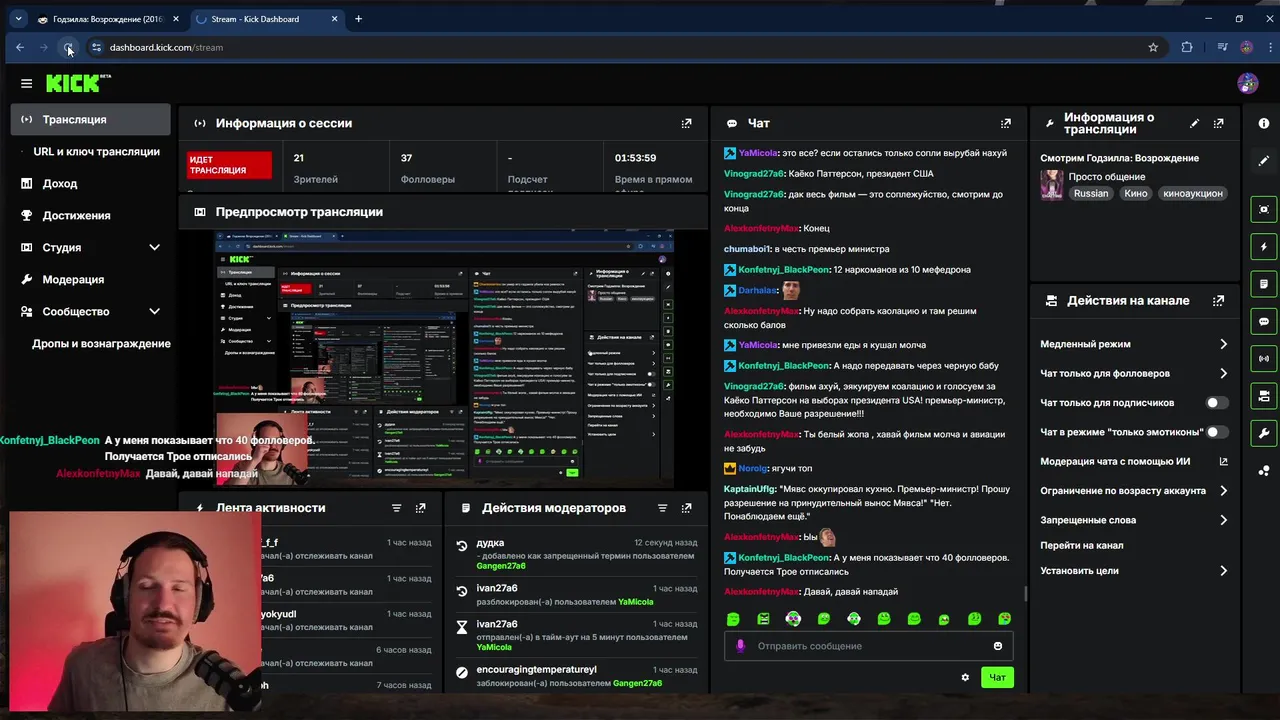
Task: Open Установить цели options
Action: click(1133, 571)
